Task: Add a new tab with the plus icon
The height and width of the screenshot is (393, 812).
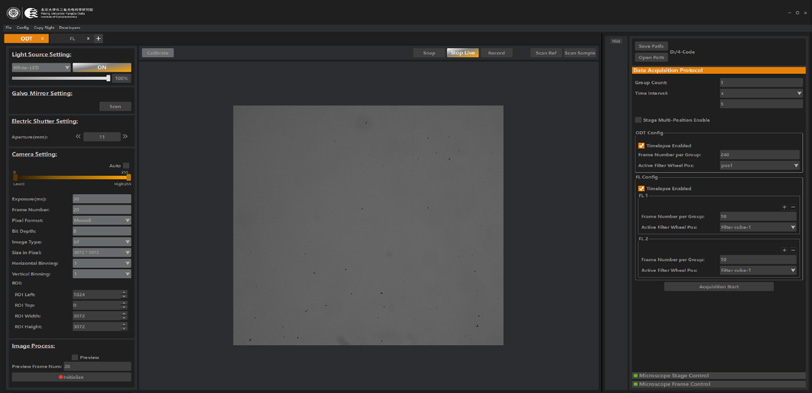Action: tap(98, 39)
